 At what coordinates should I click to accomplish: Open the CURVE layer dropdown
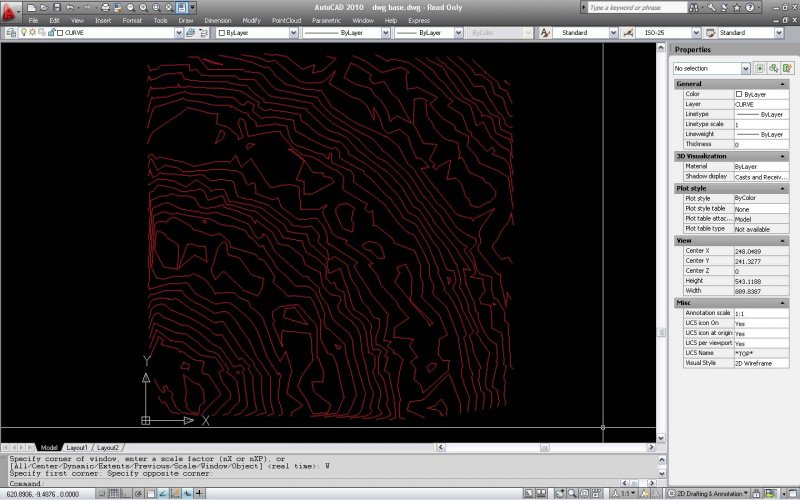click(x=179, y=32)
